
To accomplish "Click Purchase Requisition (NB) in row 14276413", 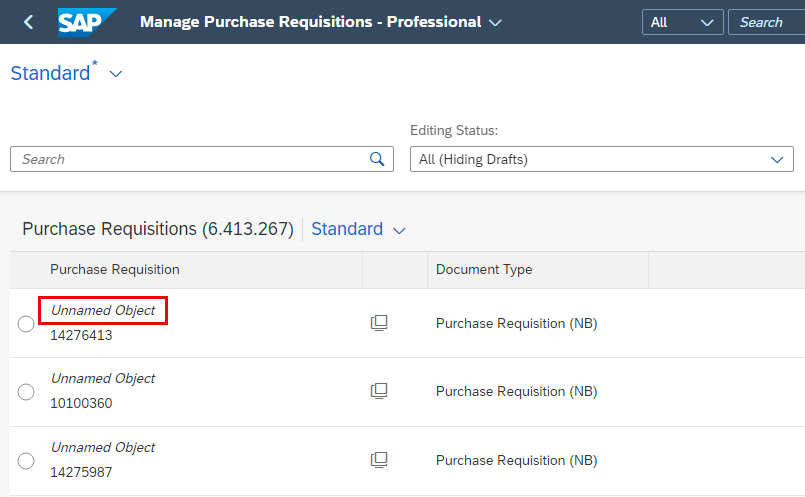I will tap(516, 323).
